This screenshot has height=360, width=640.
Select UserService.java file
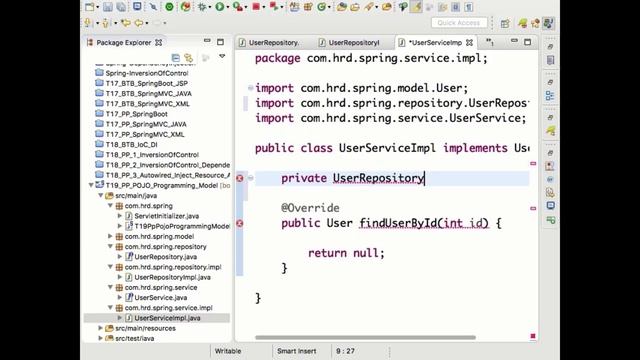160,298
